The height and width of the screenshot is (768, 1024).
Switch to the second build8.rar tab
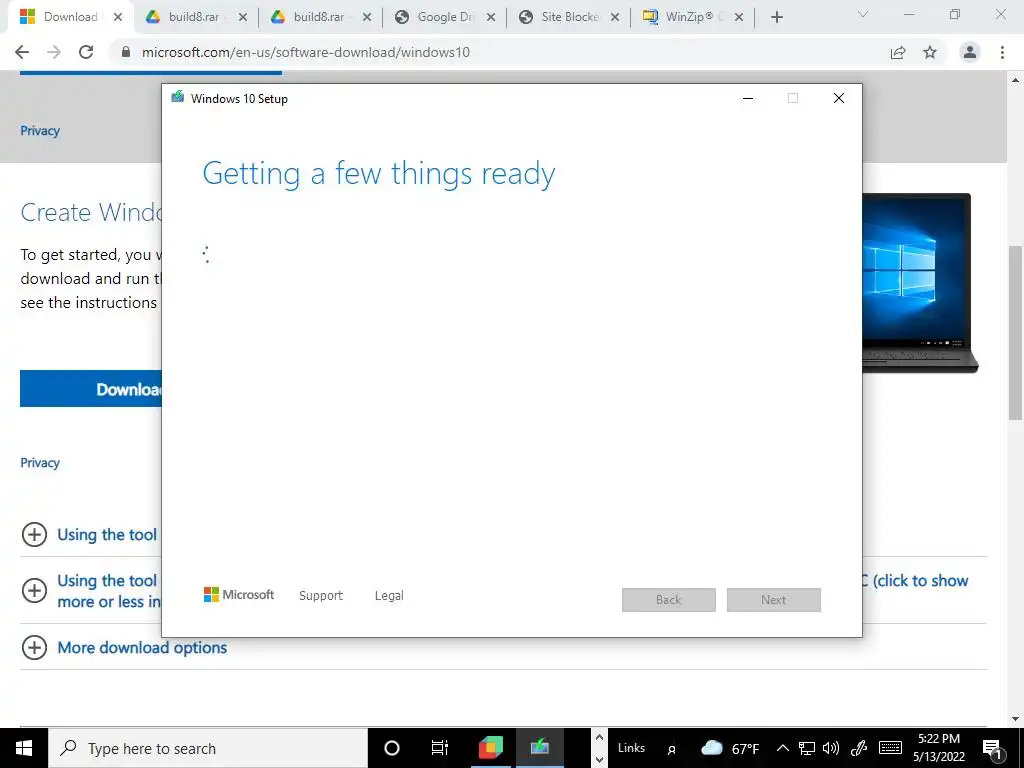click(320, 17)
